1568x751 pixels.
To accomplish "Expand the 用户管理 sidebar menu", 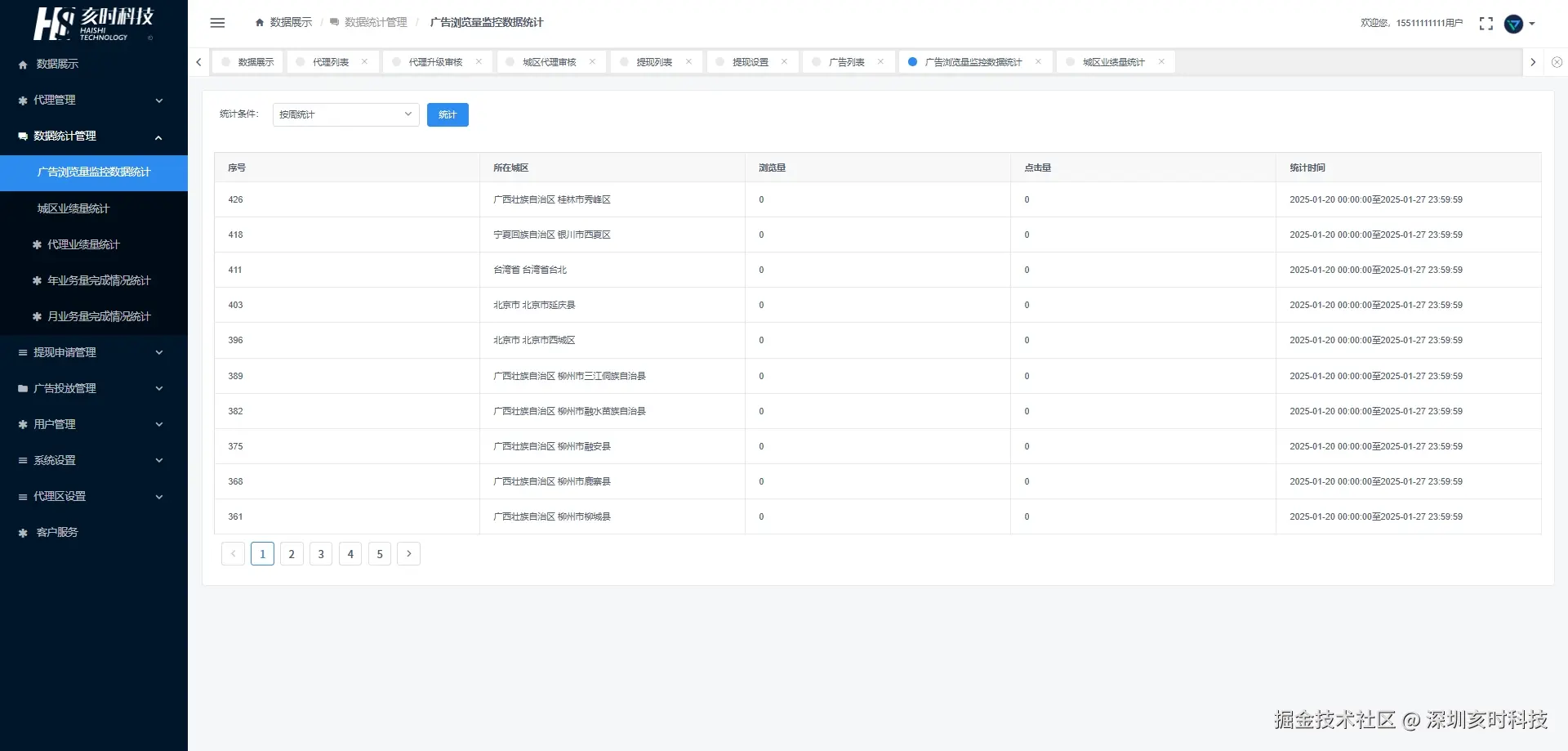I will [x=94, y=424].
